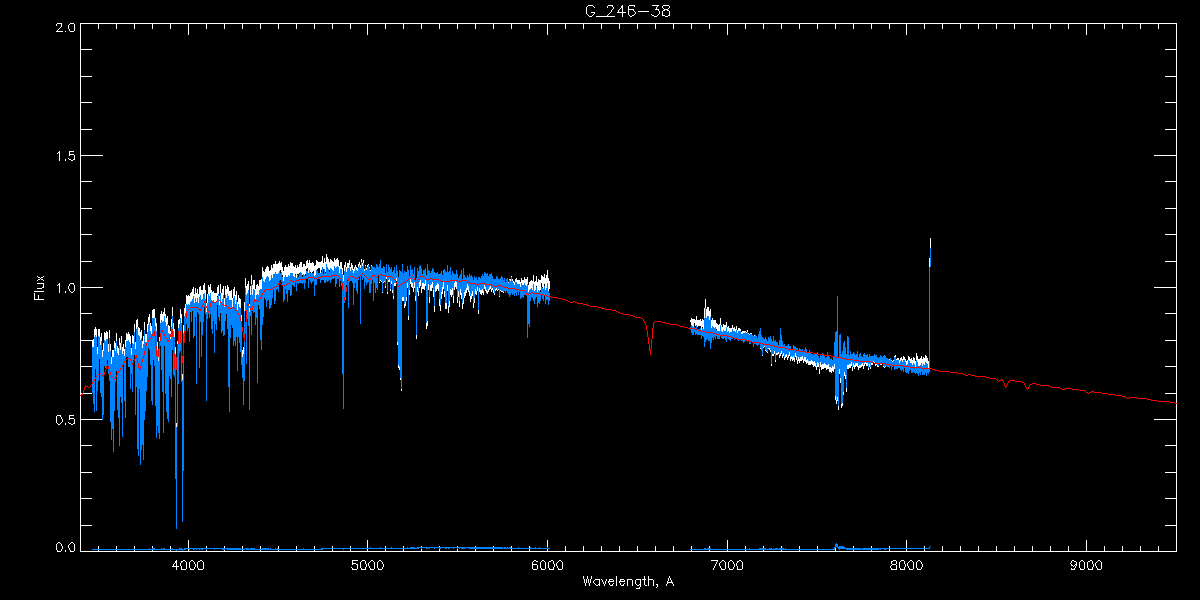This screenshot has width=1200, height=600.
Task: Click the tall blue spike near 8130
Action: [x=930, y=252]
